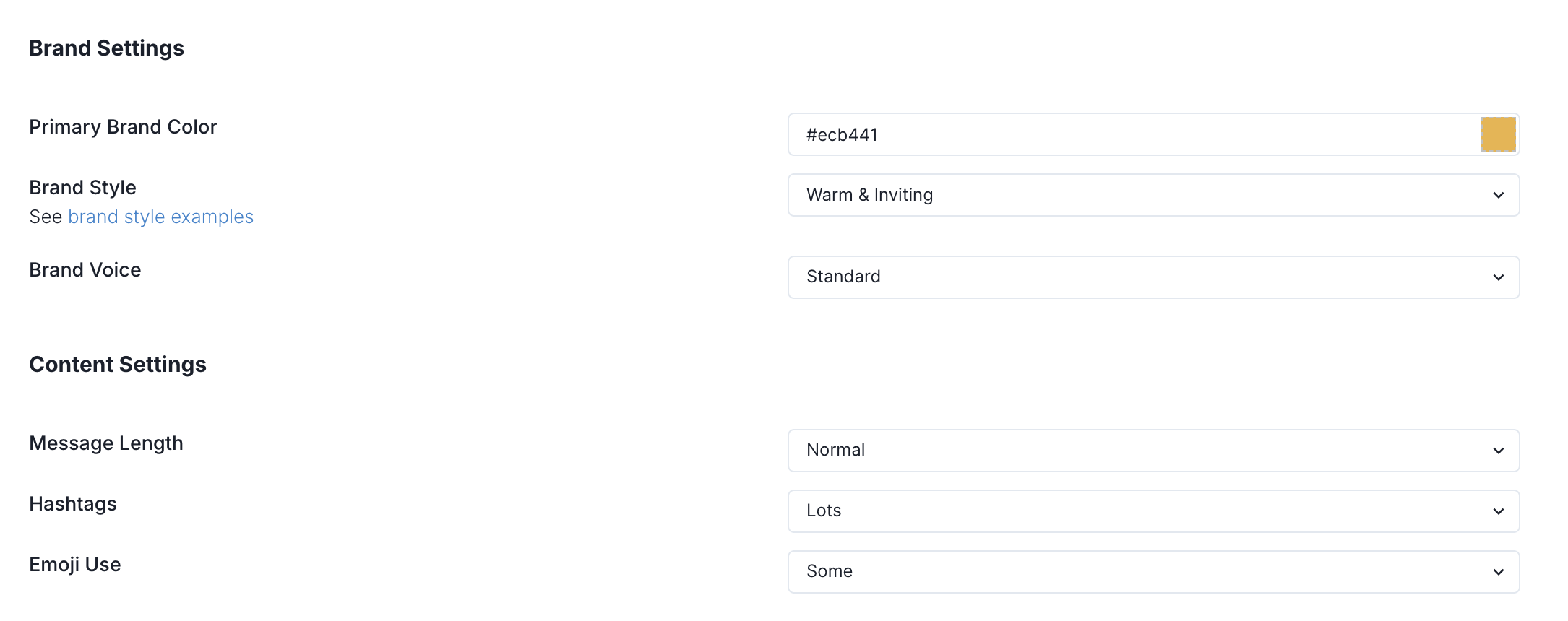Open the brand style examples link
Image resolution: width=1568 pixels, height=621 pixels.
(160, 217)
